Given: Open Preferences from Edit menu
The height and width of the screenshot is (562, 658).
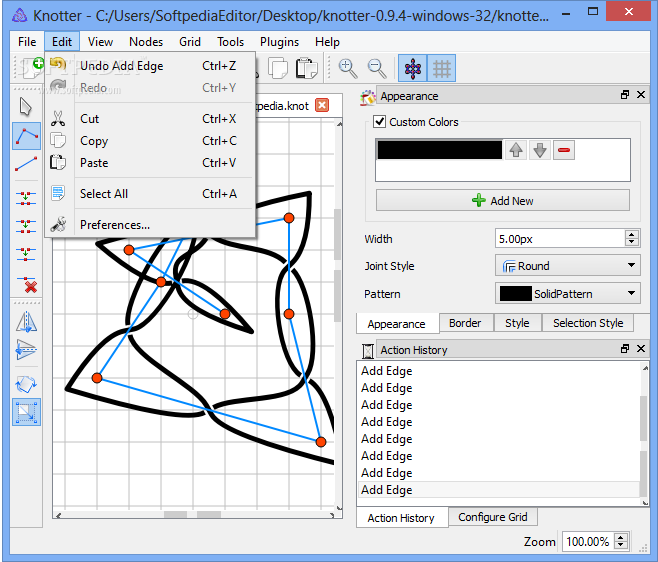Looking at the screenshot, I should coord(150,225).
